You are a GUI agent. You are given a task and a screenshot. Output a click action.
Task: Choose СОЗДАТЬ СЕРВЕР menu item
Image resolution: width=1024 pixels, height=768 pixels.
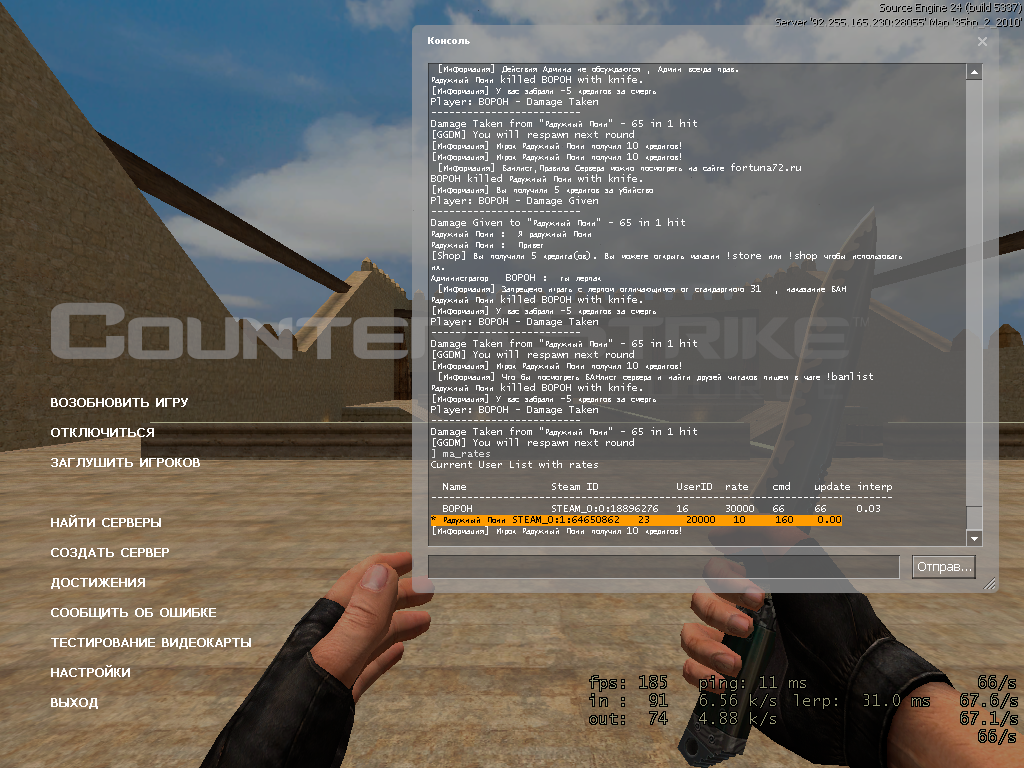110,552
